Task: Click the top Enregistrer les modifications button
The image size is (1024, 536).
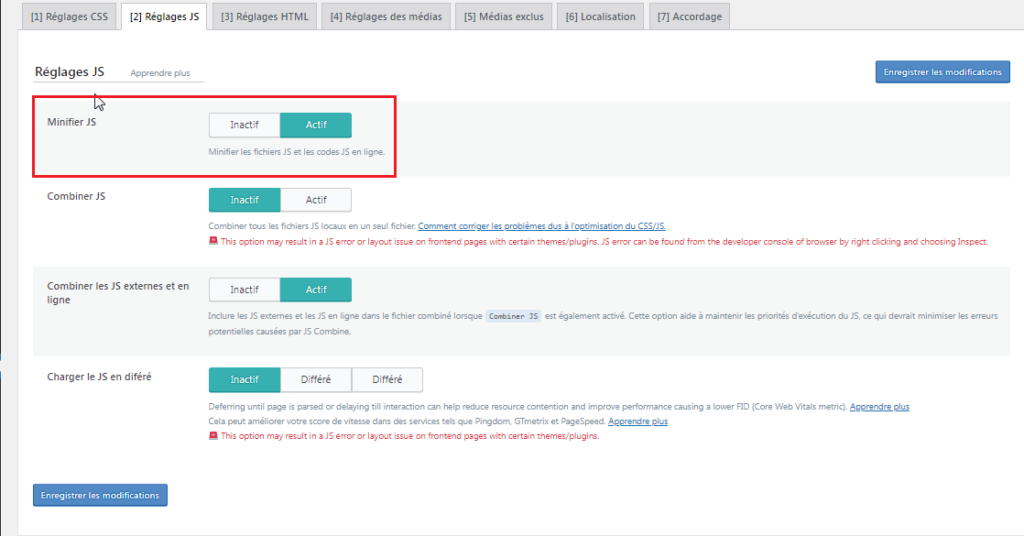Action: tap(942, 72)
